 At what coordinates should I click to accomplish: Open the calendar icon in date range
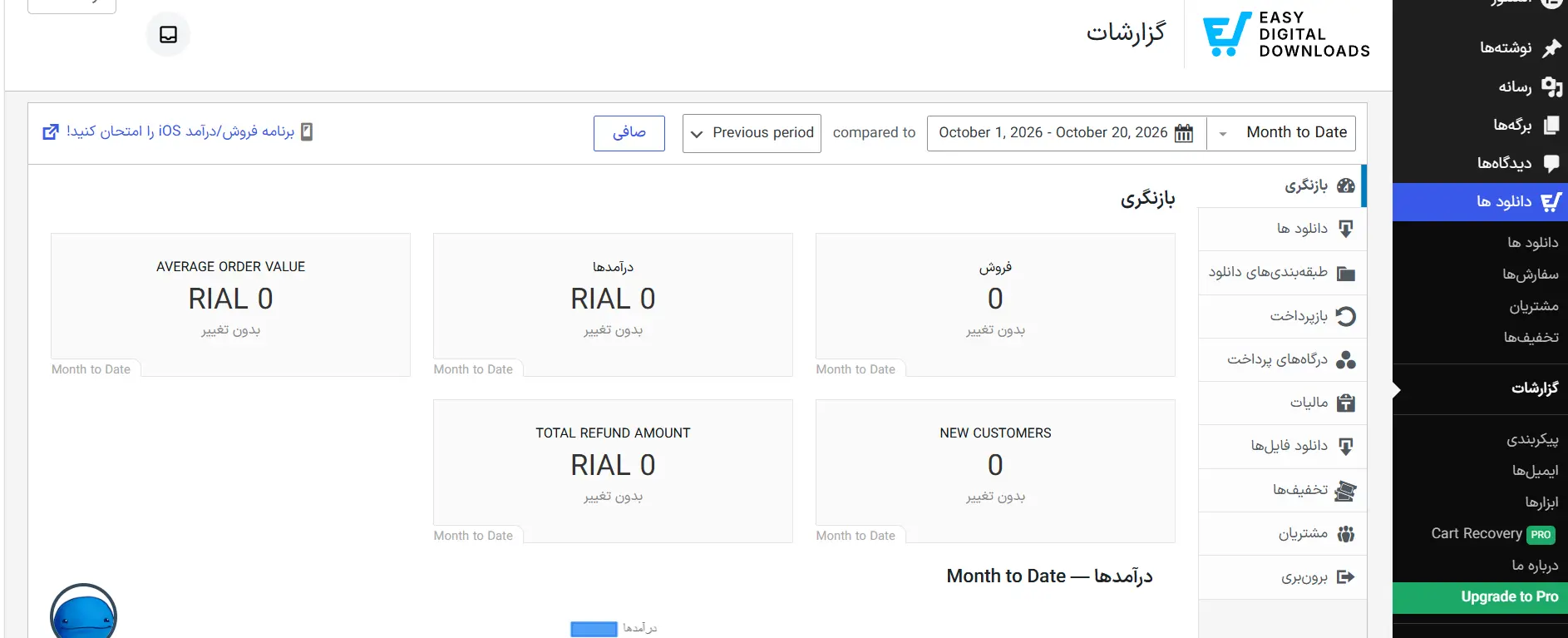tap(1184, 133)
